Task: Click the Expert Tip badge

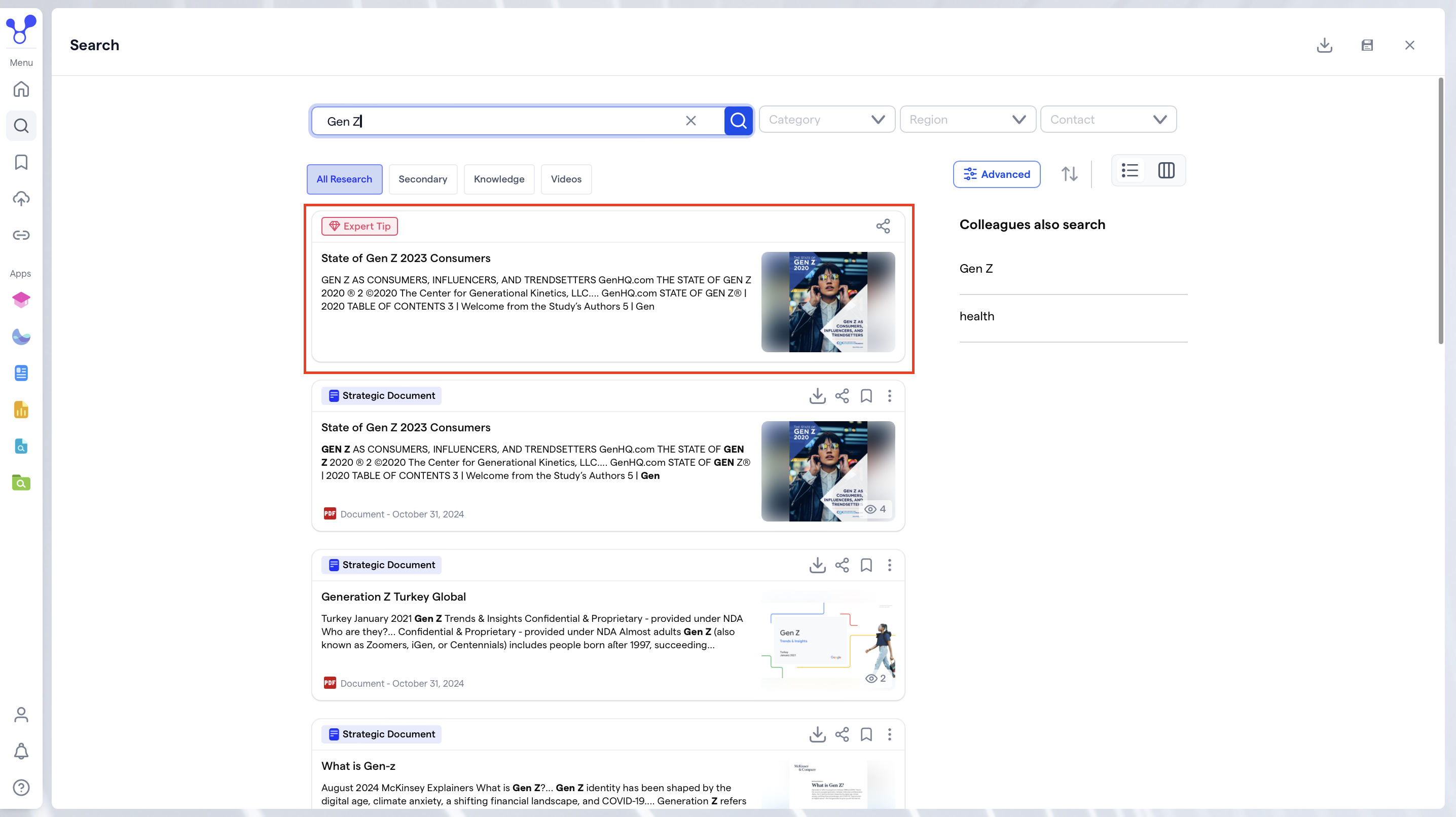Action: point(359,227)
